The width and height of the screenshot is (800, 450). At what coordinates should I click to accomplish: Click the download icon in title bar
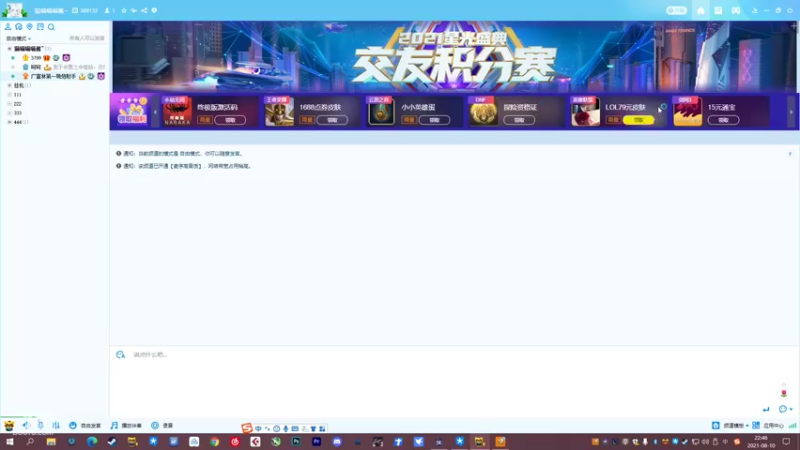coord(755,10)
